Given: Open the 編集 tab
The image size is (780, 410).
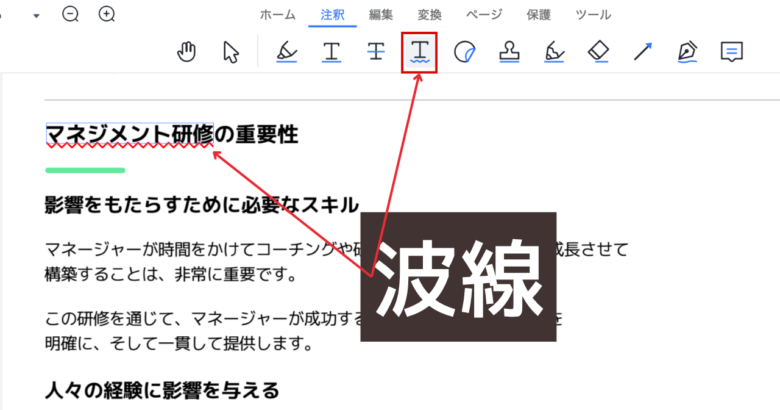Looking at the screenshot, I should tap(381, 15).
